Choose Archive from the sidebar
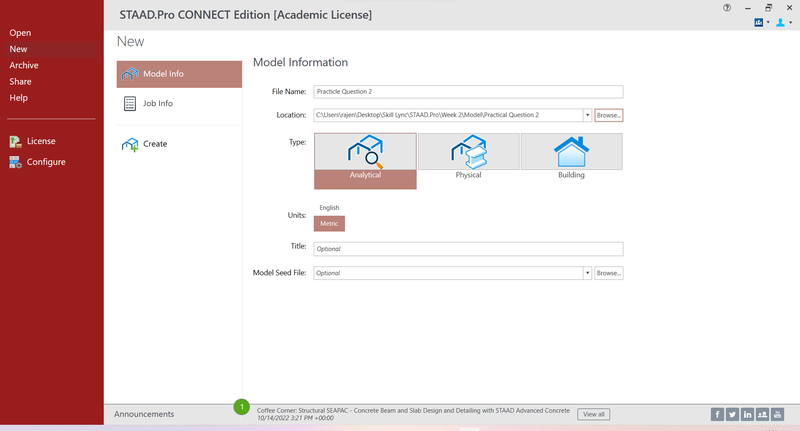Image resolution: width=800 pixels, height=431 pixels. pos(24,65)
